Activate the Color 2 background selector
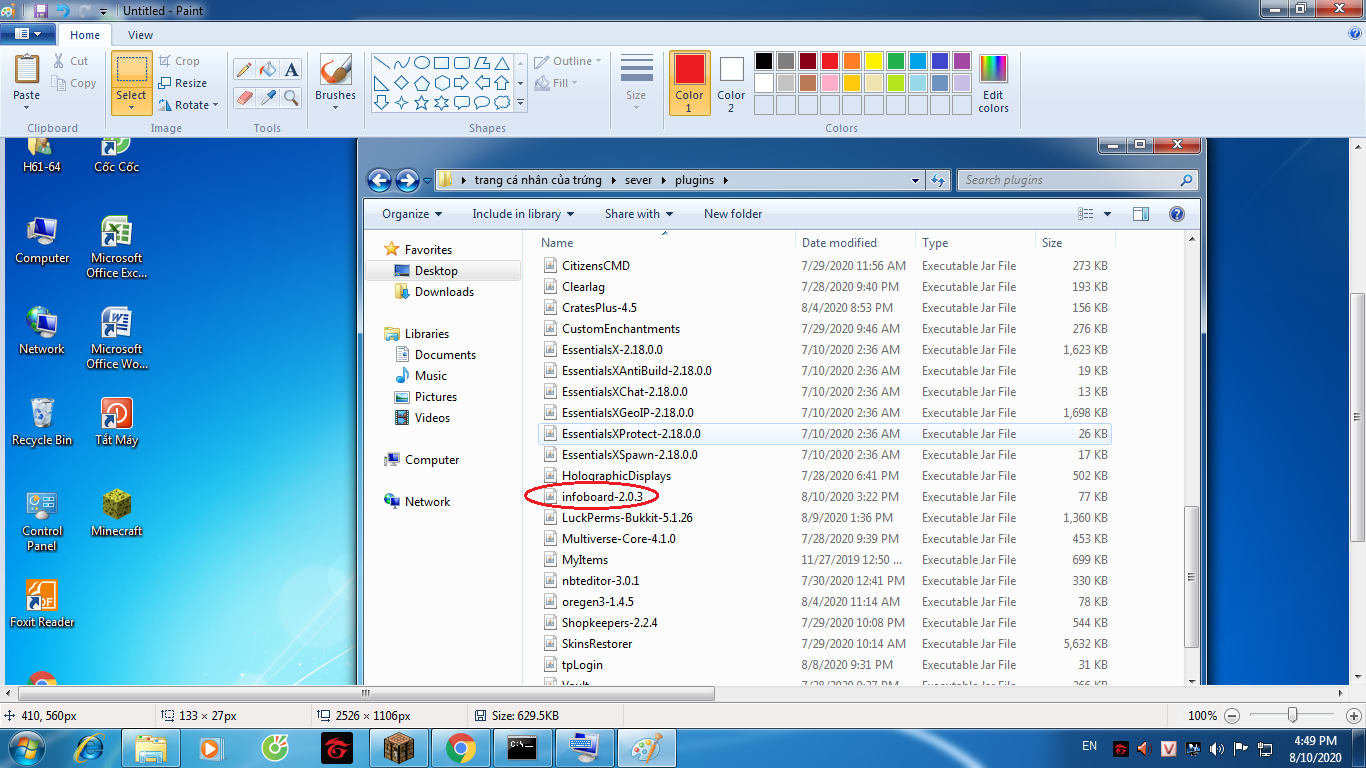 click(x=731, y=82)
